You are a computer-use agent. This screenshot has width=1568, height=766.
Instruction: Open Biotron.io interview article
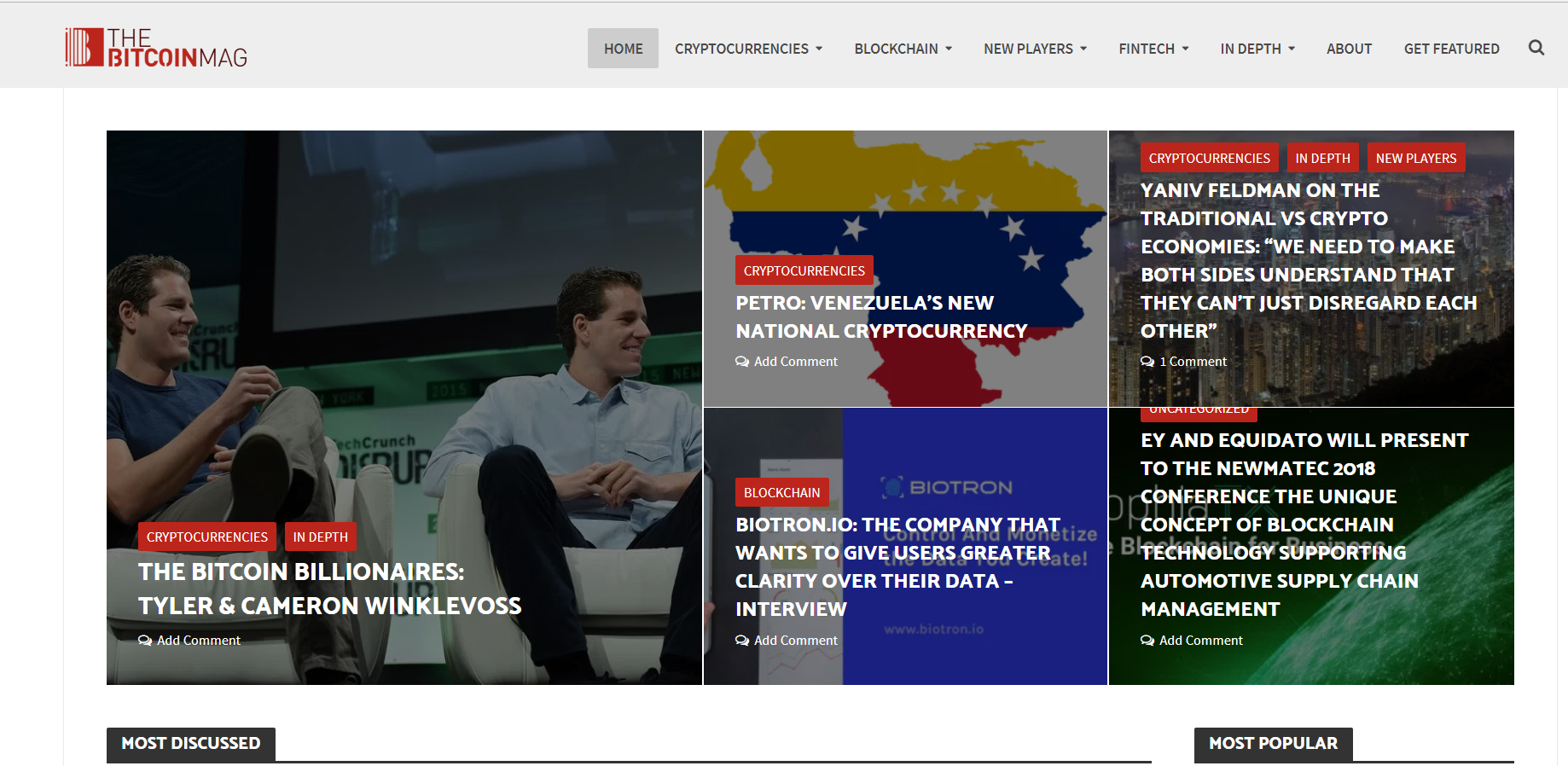[897, 566]
